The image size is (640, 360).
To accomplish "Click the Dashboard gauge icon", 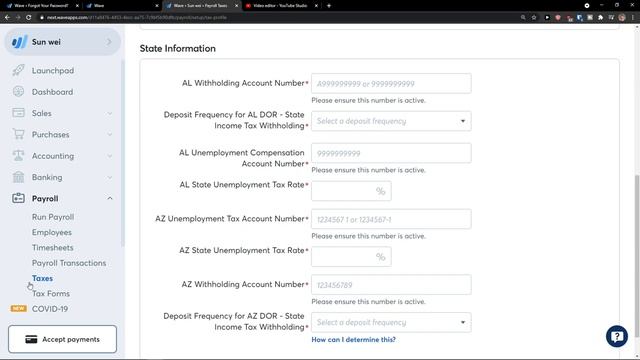I will [18, 91].
